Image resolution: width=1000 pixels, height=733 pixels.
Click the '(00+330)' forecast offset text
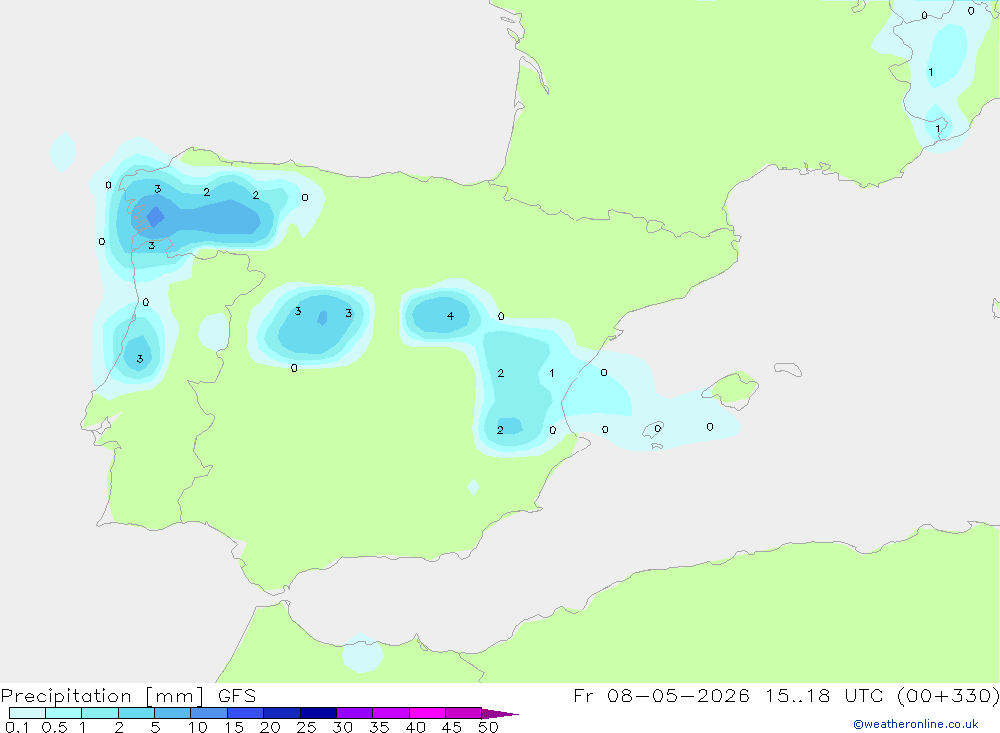[x=948, y=696]
